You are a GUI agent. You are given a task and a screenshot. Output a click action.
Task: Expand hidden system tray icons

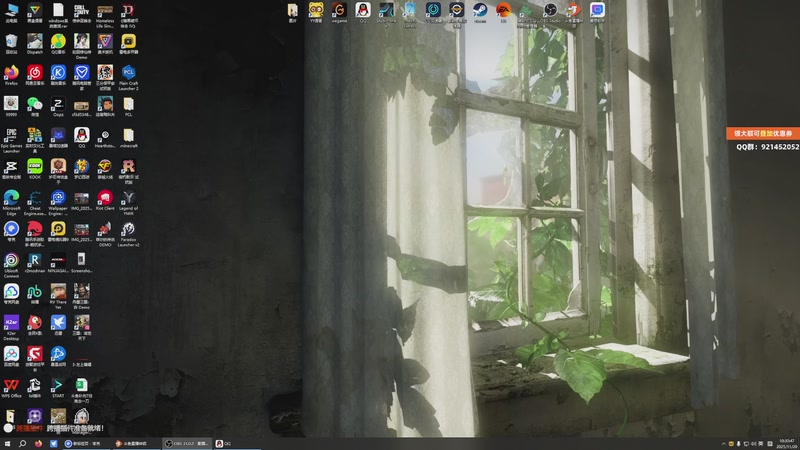pyautogui.click(x=723, y=444)
